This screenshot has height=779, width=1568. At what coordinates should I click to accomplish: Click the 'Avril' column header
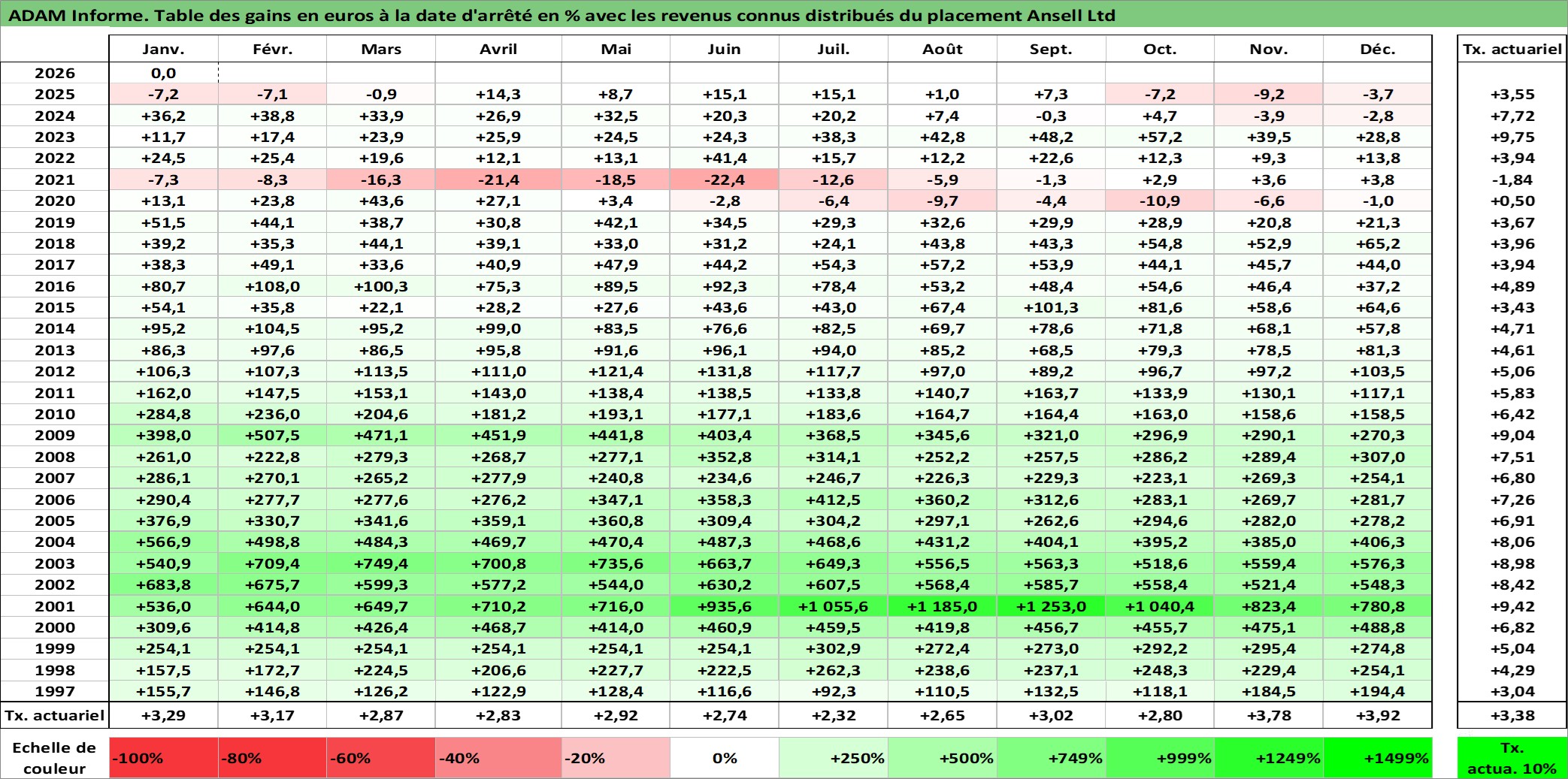498,49
